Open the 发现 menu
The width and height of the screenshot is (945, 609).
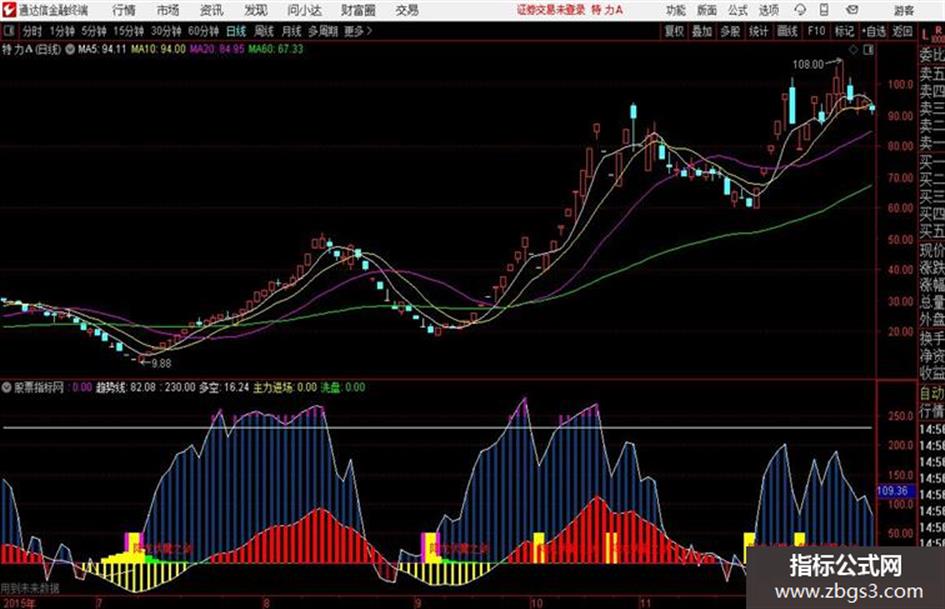tap(256, 10)
